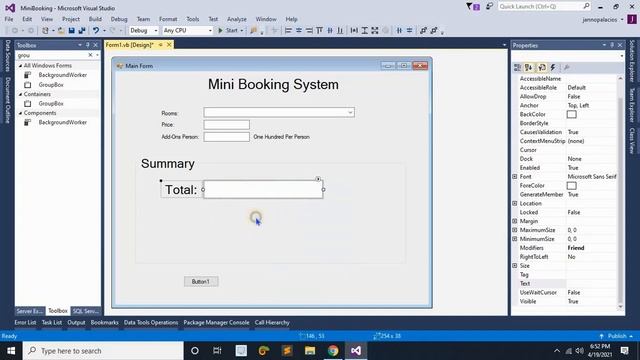Toggle auto-hide pin on Toolbox panel
640x360 pixels.
87,45
